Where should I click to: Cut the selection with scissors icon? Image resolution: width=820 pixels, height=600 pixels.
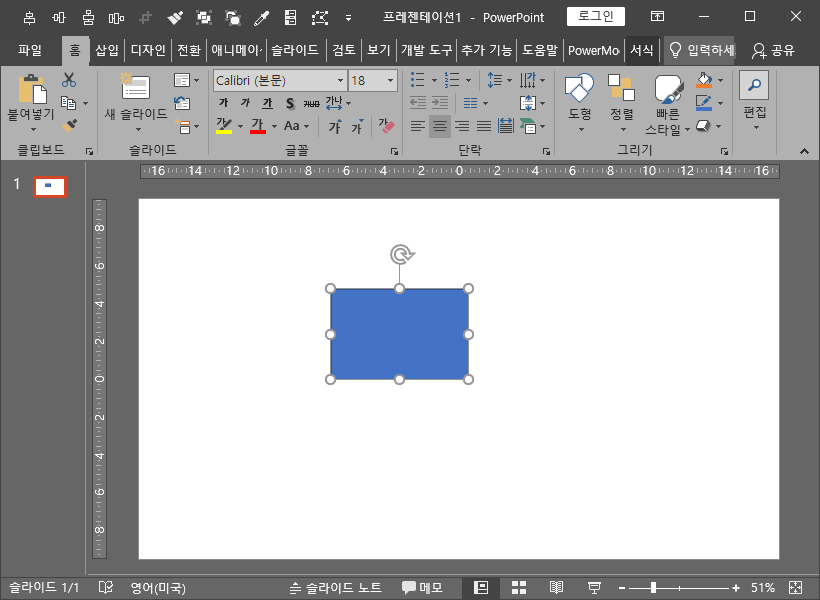[69, 80]
